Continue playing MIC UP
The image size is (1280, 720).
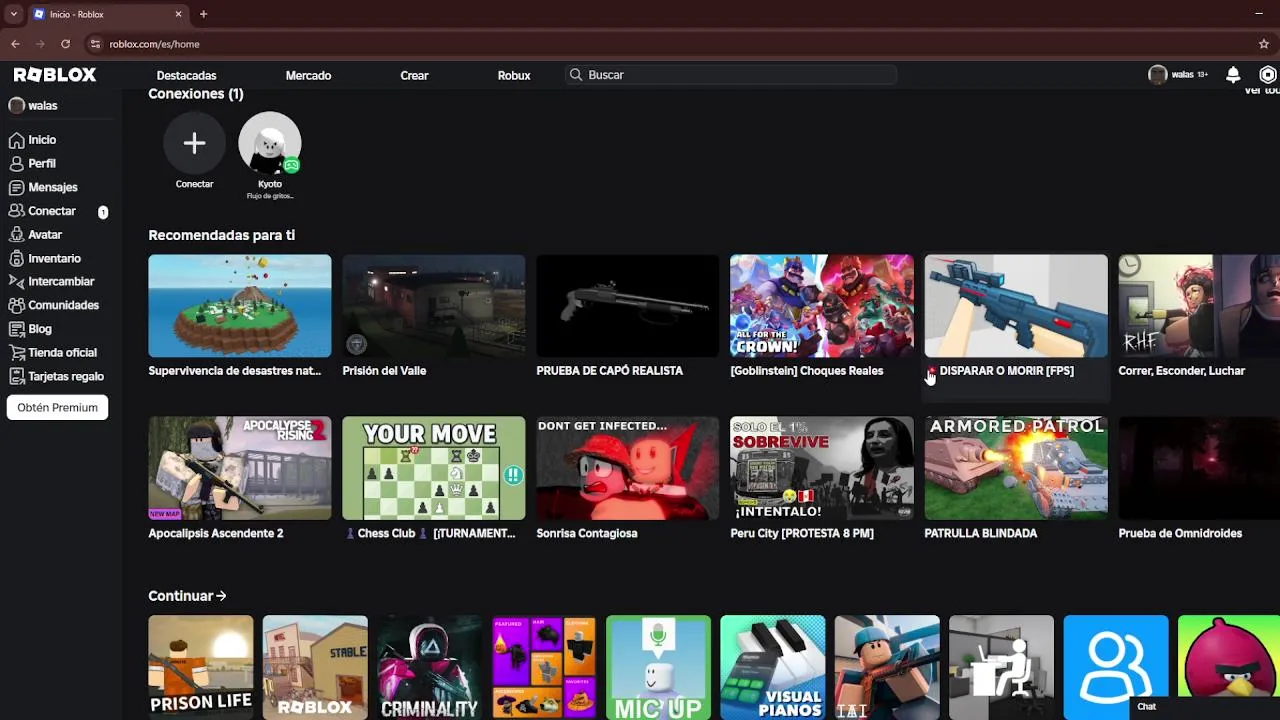658,667
